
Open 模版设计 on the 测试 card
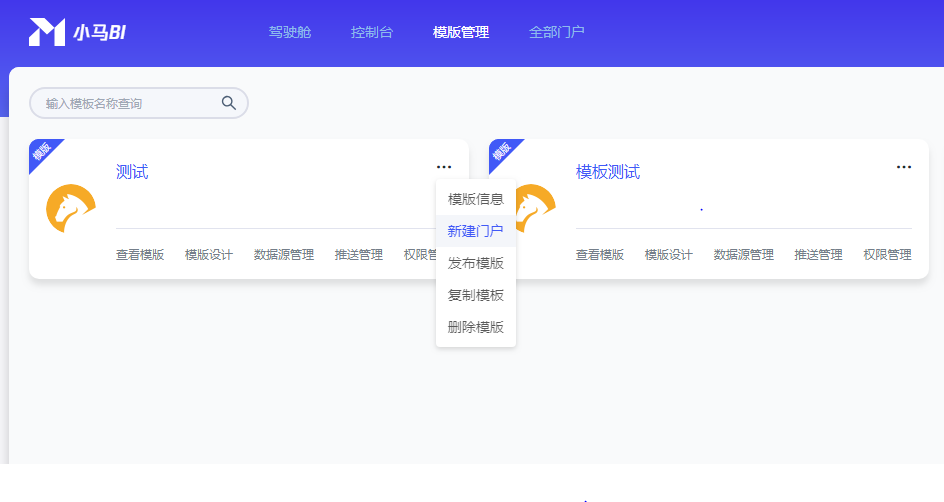pos(209,255)
